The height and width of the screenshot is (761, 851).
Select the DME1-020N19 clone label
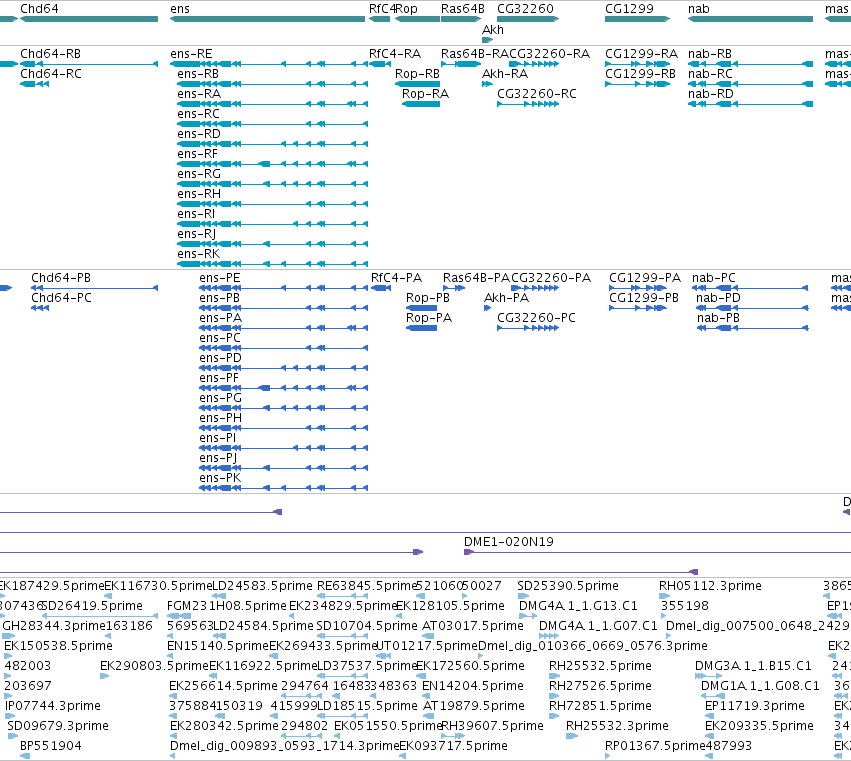point(509,542)
